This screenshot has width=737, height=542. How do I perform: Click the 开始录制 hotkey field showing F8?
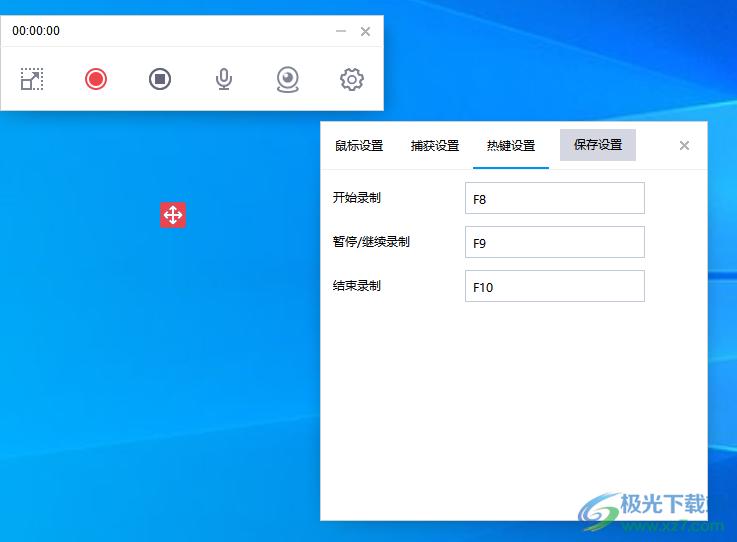(554, 198)
